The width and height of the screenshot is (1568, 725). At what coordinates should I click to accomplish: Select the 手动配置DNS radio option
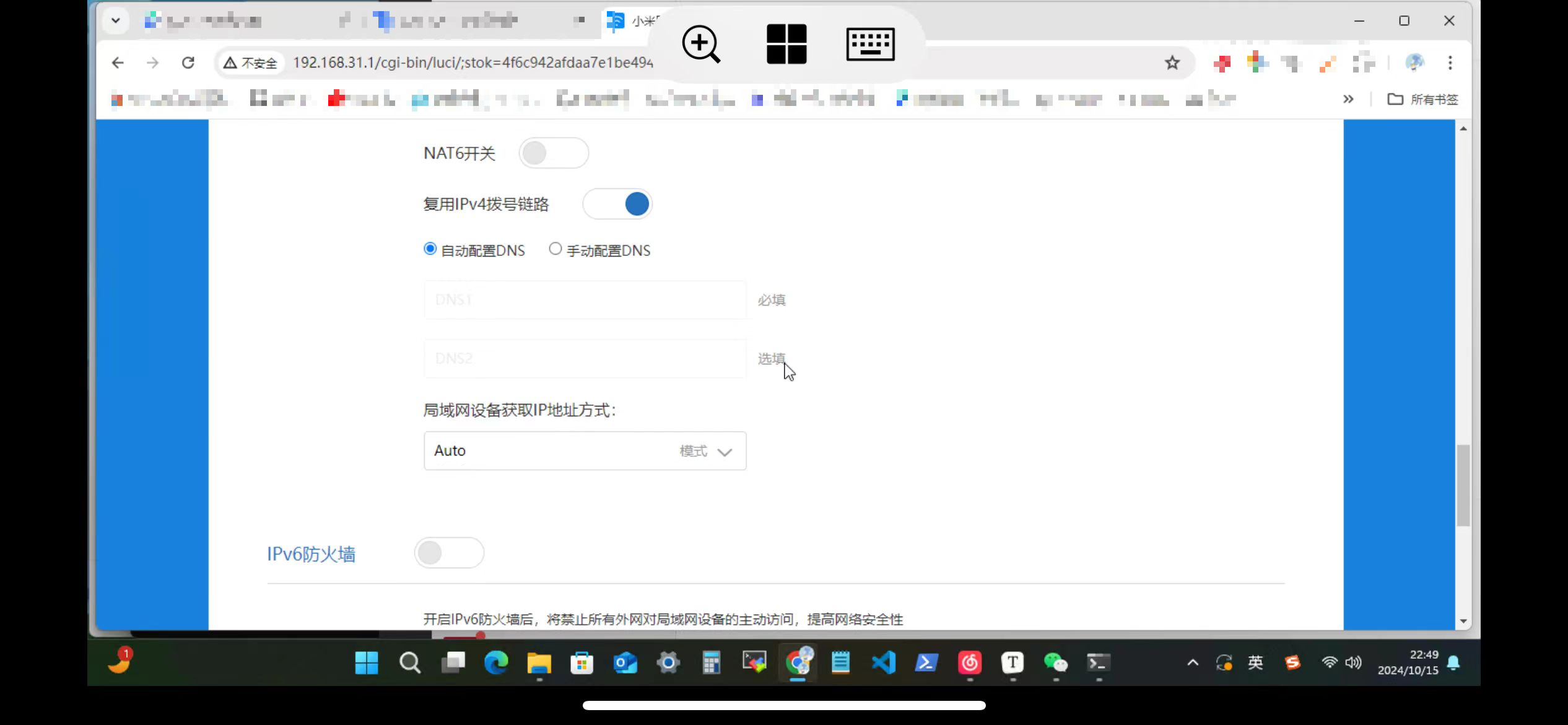click(x=555, y=249)
